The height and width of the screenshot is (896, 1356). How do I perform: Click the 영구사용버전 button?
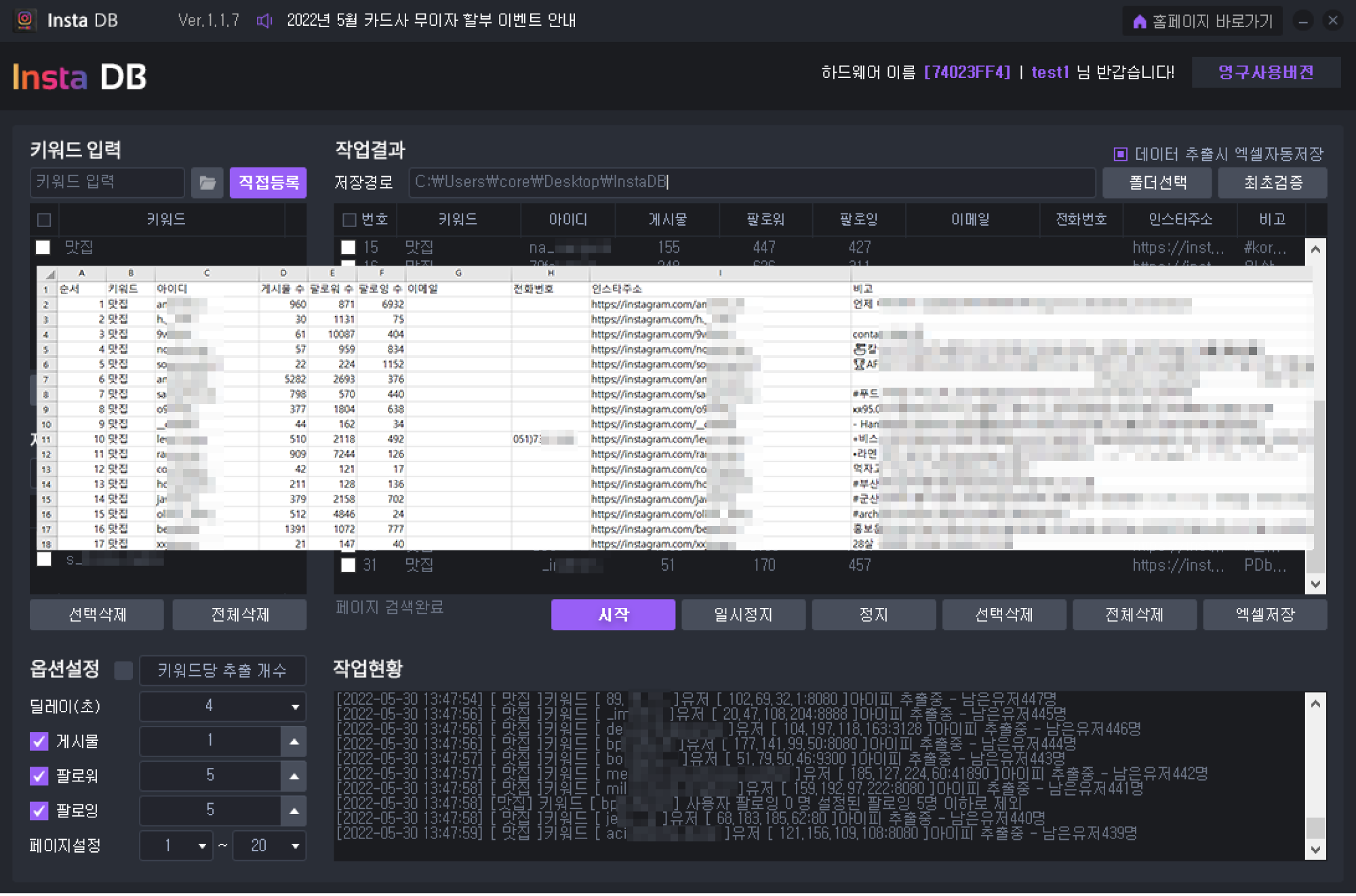(1266, 73)
